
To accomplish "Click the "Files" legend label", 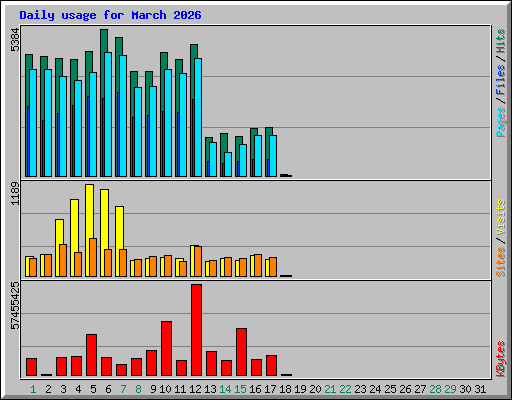I will click(x=501, y=80).
